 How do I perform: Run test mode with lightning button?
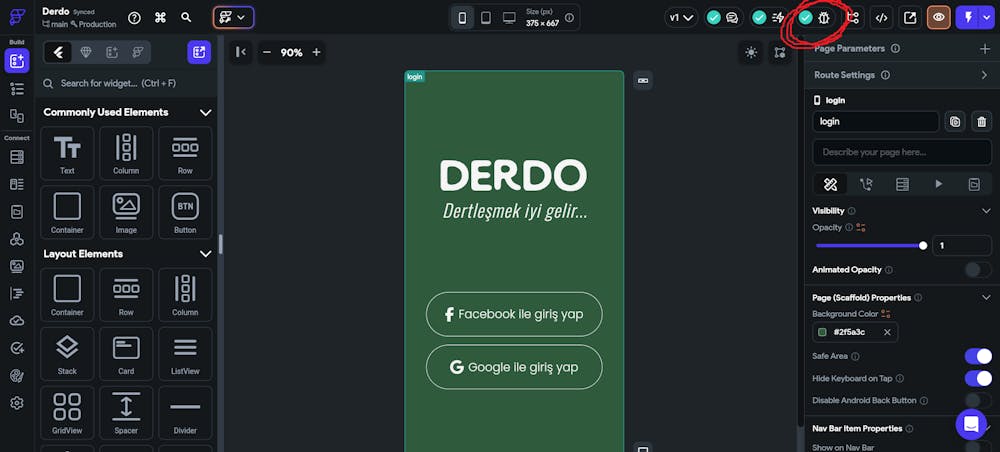(968, 18)
